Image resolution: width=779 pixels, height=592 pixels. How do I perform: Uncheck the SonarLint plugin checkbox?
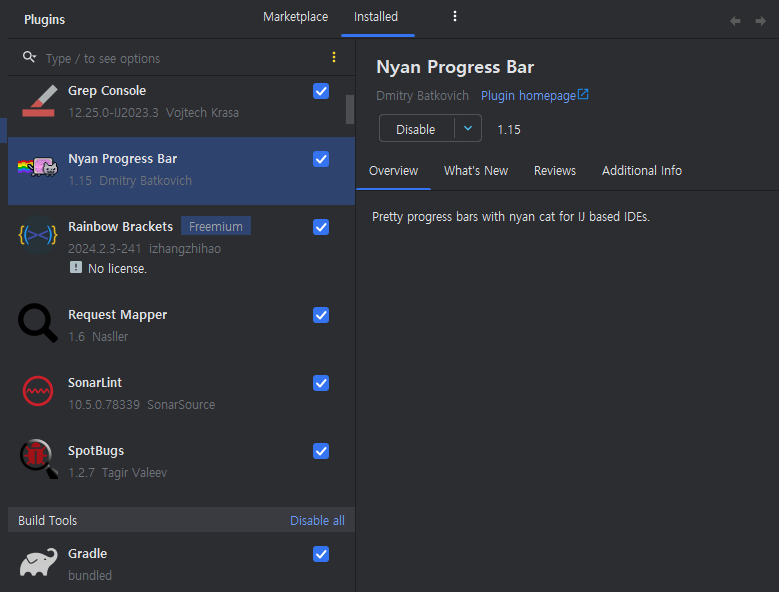321,383
